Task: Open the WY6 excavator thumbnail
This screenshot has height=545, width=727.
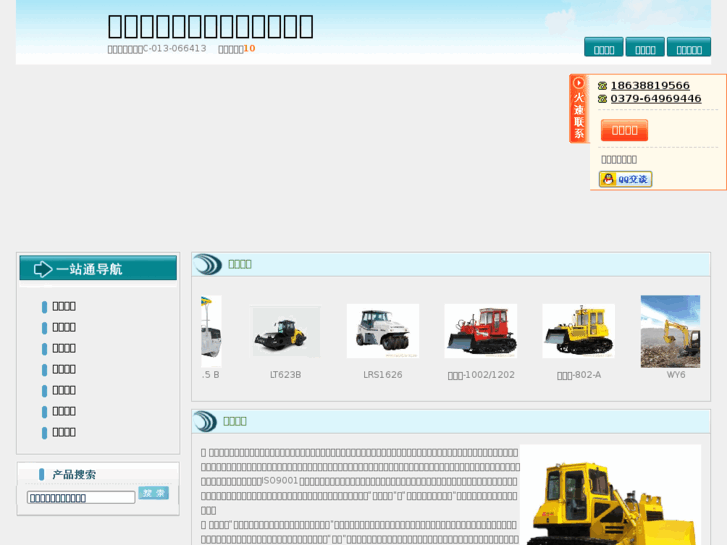Action: pyautogui.click(x=670, y=332)
